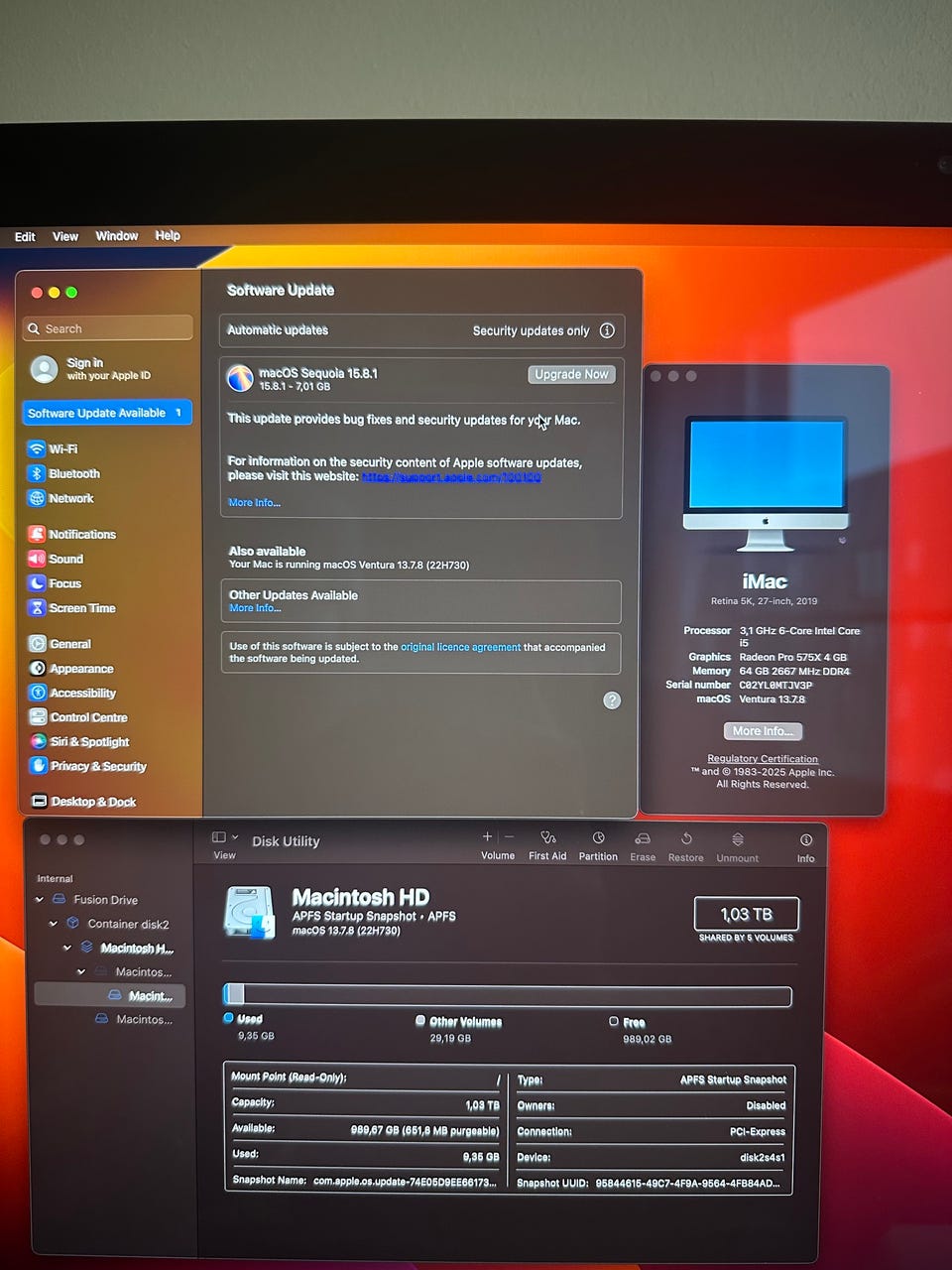Unmount the selected volume in Disk Utility
The width and height of the screenshot is (952, 1270).
click(x=738, y=846)
